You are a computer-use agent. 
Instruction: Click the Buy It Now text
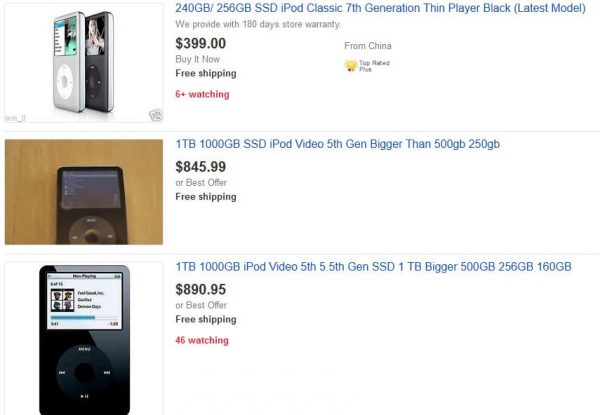coord(197,59)
